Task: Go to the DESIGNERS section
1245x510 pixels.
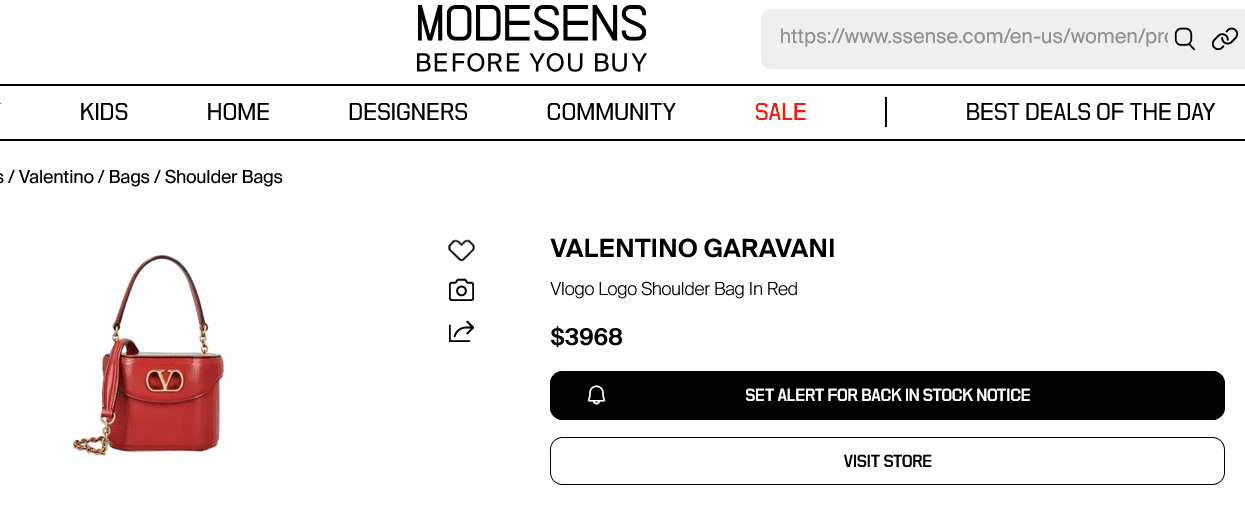Action: (x=408, y=112)
